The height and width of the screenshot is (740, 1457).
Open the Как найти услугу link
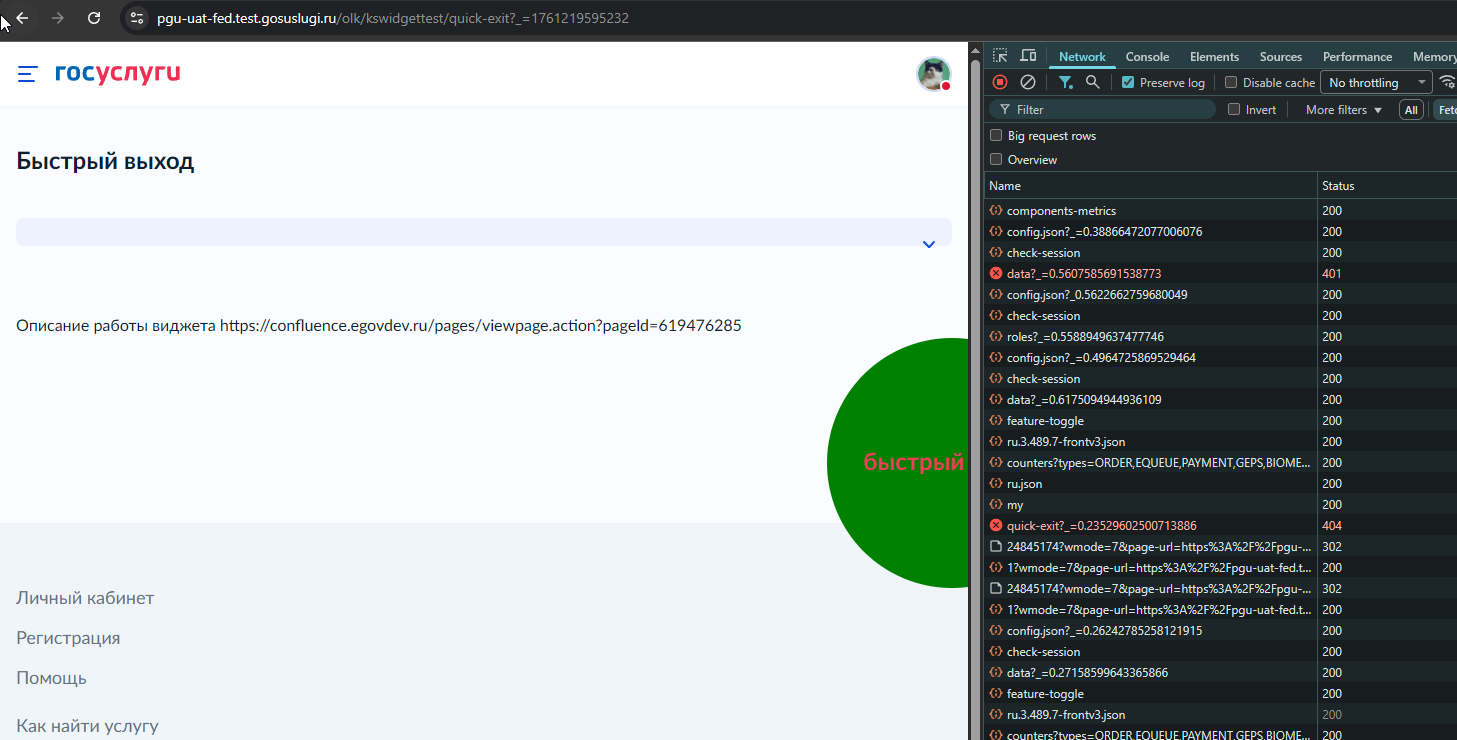pyautogui.click(x=87, y=726)
